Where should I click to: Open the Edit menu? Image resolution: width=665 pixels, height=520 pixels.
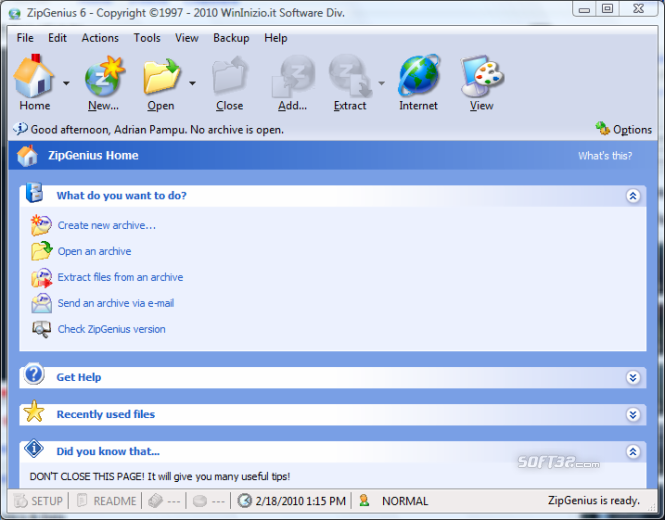[57, 38]
